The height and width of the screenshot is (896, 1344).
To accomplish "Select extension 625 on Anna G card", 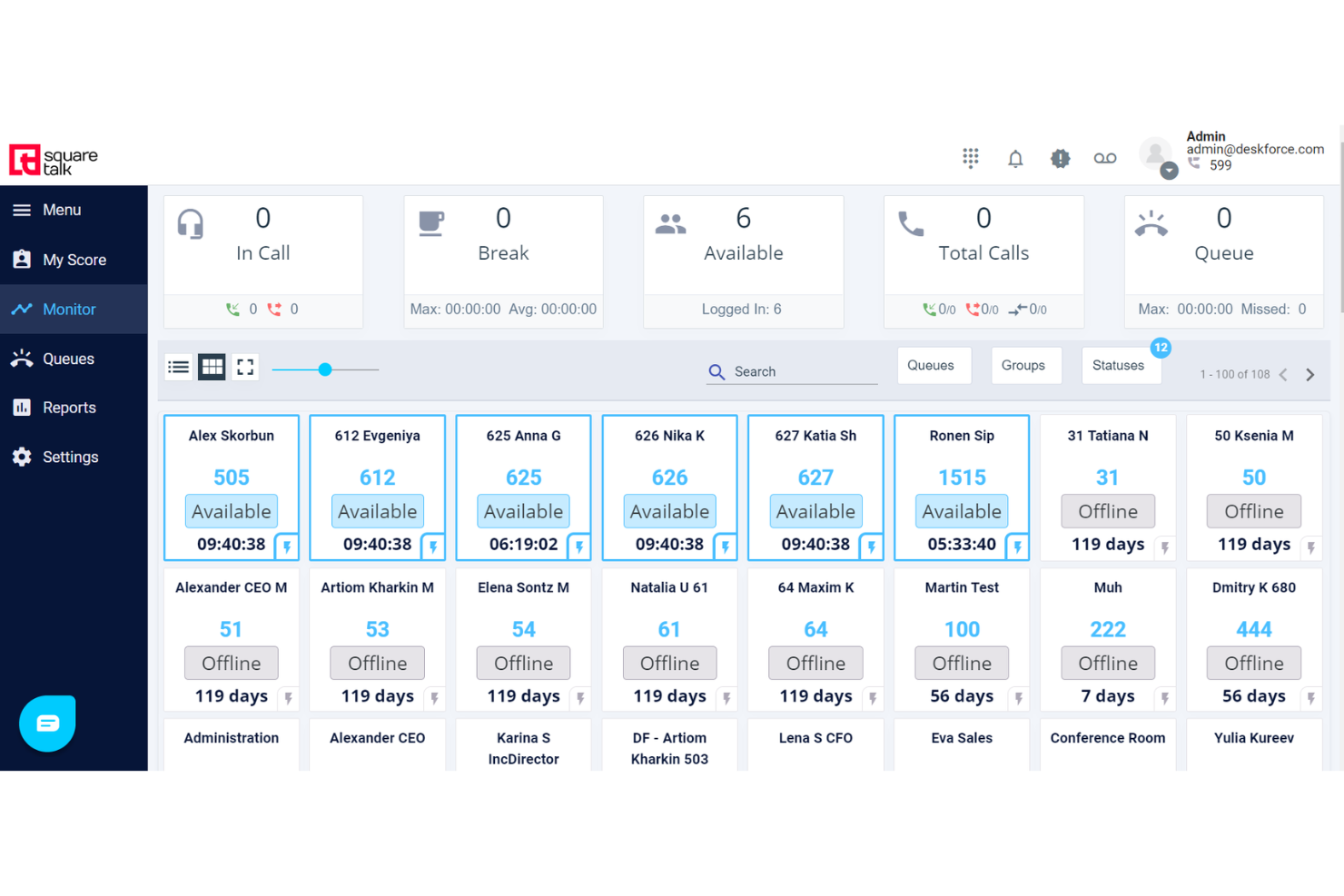I will click(x=524, y=478).
